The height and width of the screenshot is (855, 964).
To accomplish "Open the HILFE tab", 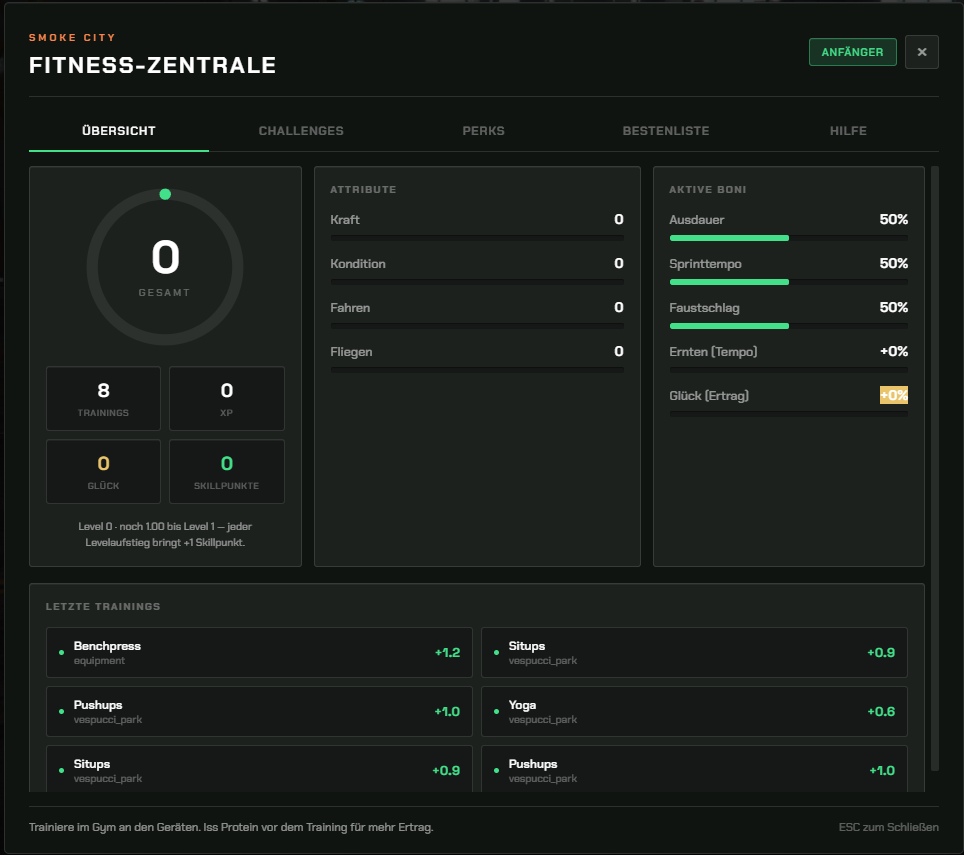I will click(x=848, y=131).
